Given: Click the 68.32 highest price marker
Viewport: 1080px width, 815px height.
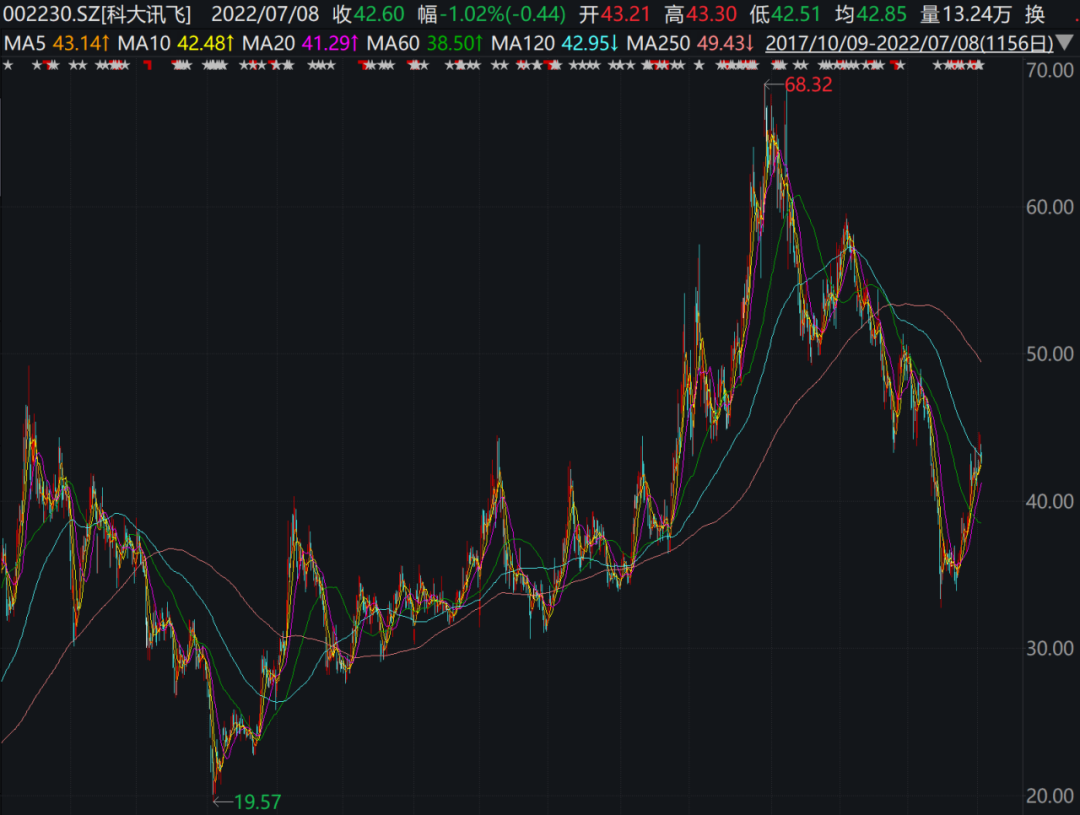Looking at the screenshot, I should (x=808, y=85).
